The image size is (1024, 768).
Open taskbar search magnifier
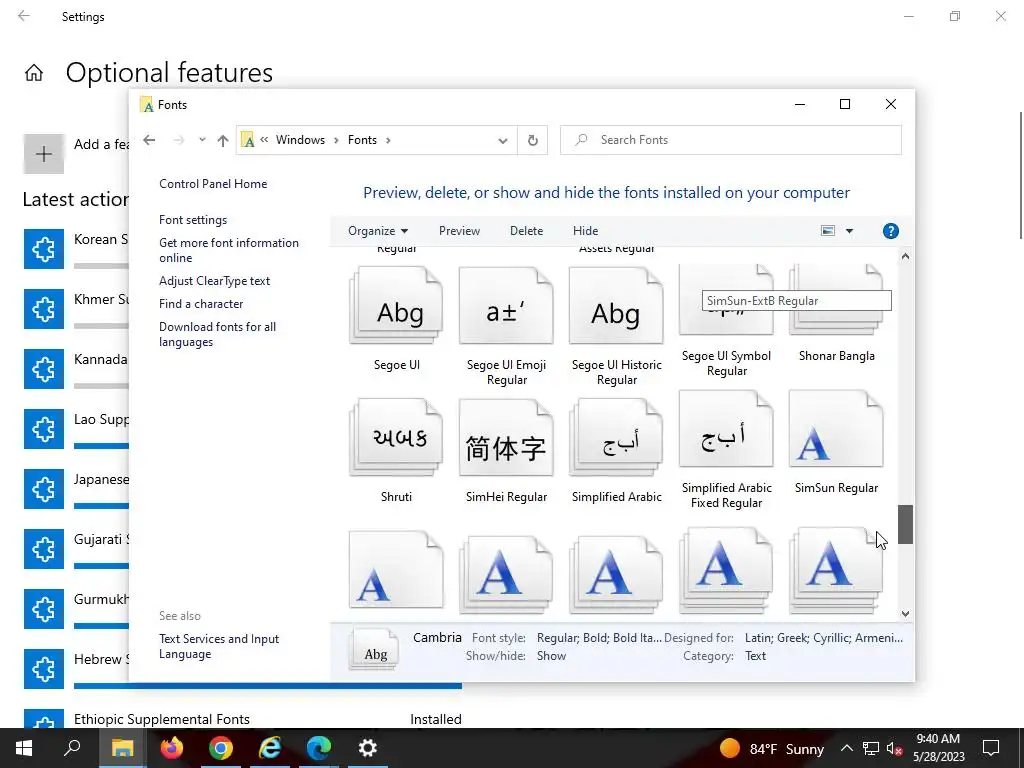[x=72, y=748]
